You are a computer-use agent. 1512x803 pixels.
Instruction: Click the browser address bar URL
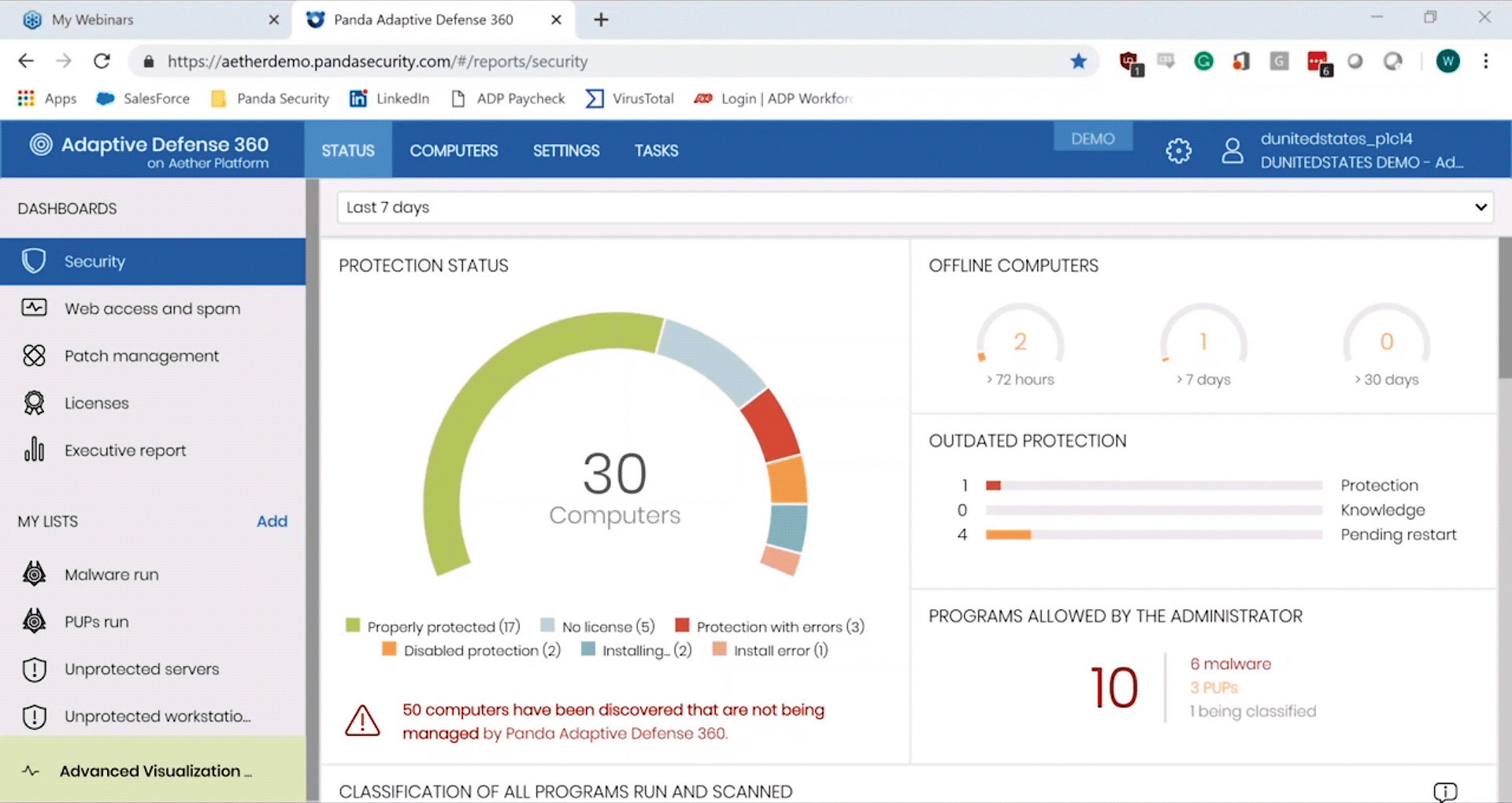pyautogui.click(x=377, y=61)
